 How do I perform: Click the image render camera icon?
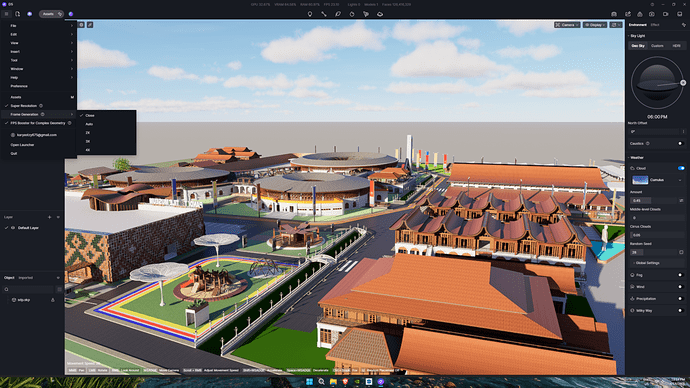tap(652, 14)
